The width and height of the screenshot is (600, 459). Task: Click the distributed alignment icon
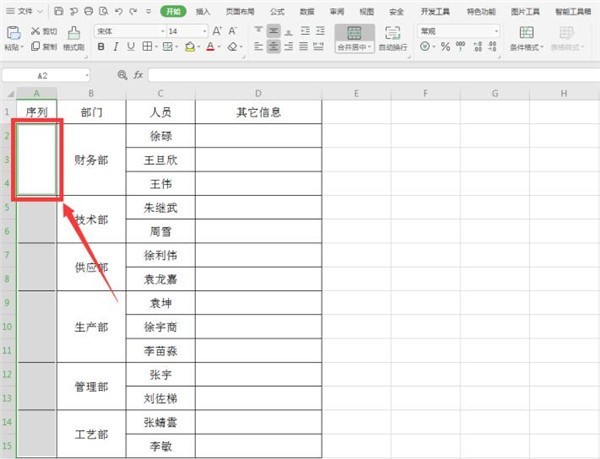pyautogui.click(x=319, y=47)
